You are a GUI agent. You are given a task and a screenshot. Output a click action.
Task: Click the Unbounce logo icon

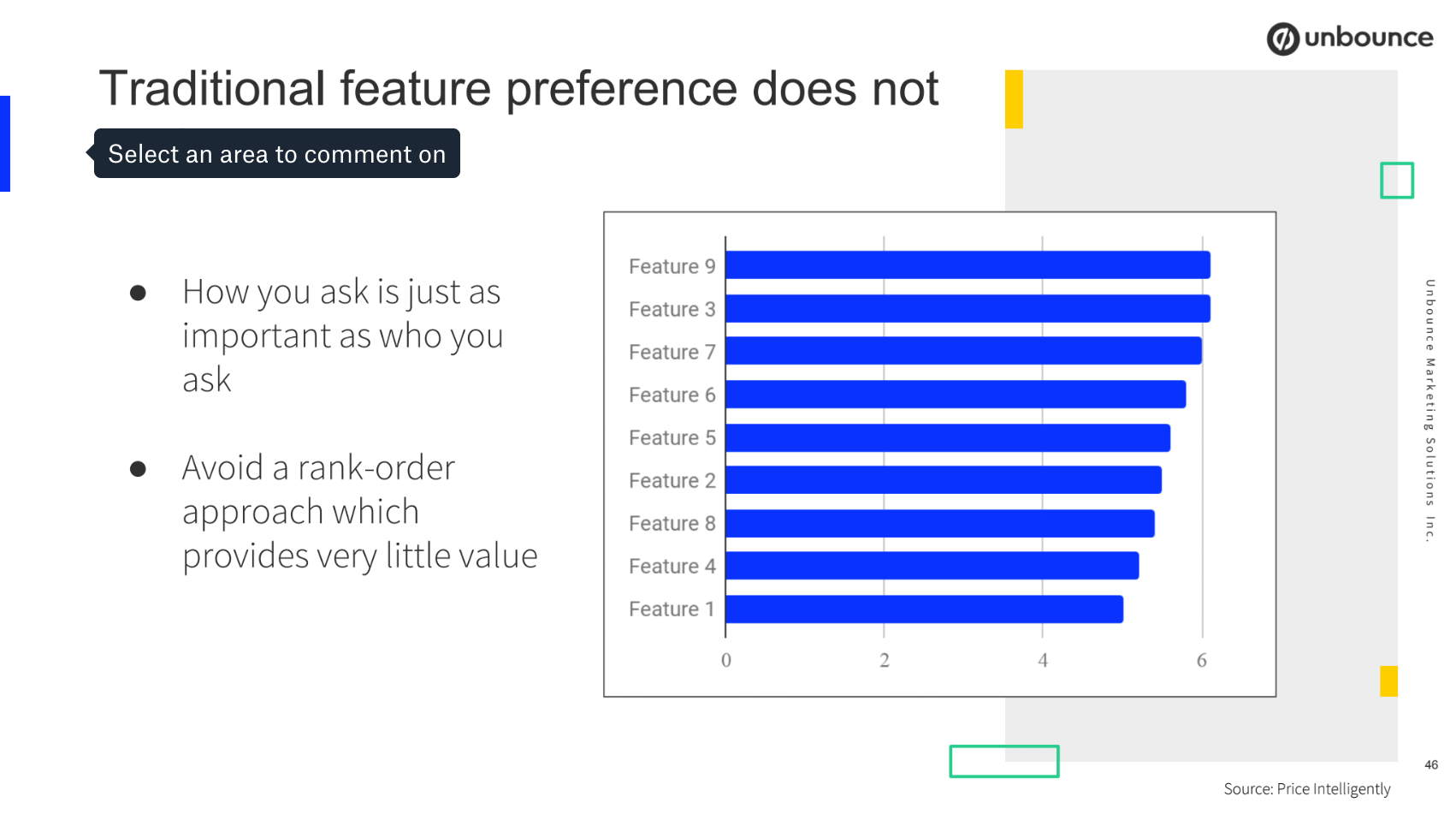[x=1282, y=39]
